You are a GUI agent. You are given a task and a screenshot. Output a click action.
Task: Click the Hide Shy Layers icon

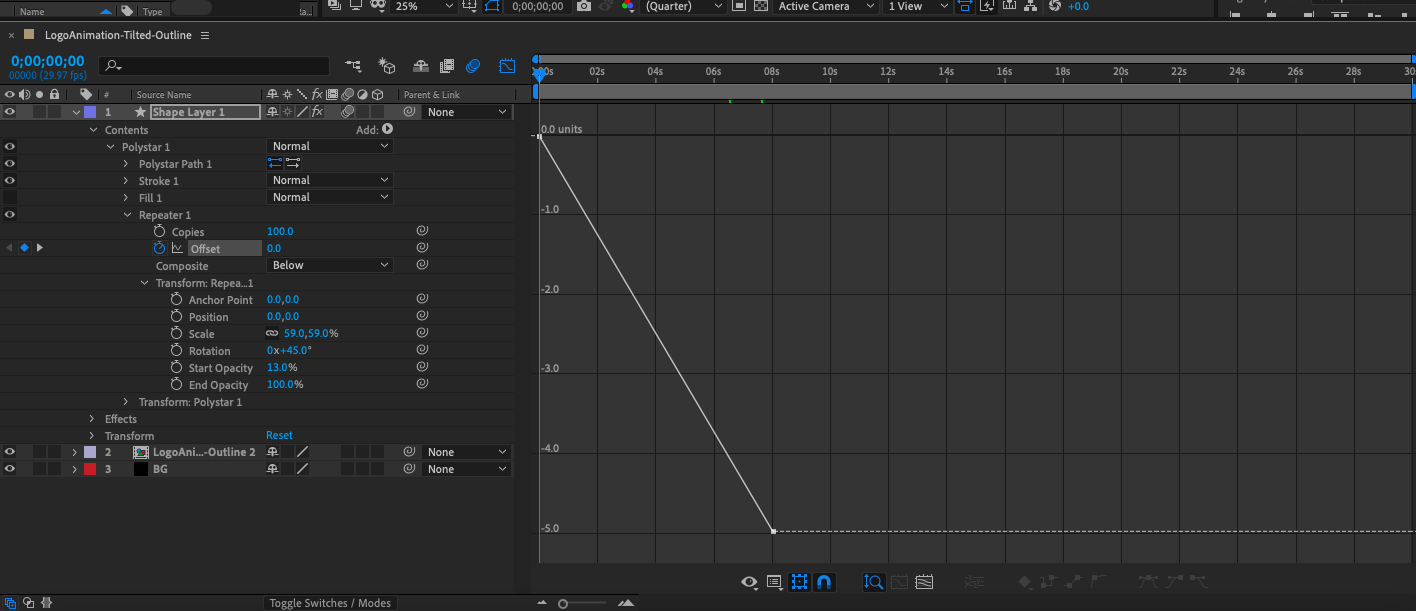click(420, 66)
